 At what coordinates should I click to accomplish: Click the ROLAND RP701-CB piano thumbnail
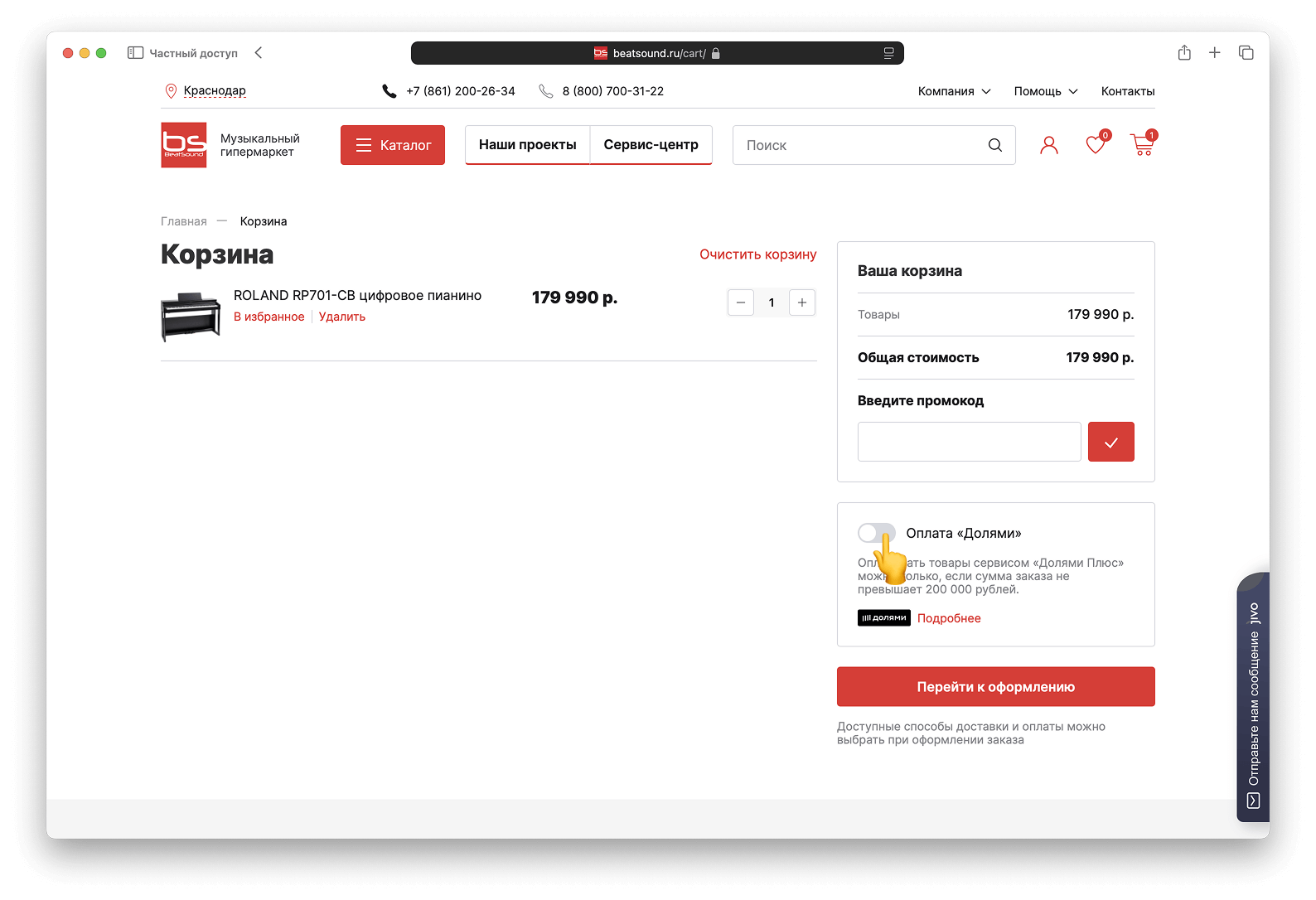(191, 317)
